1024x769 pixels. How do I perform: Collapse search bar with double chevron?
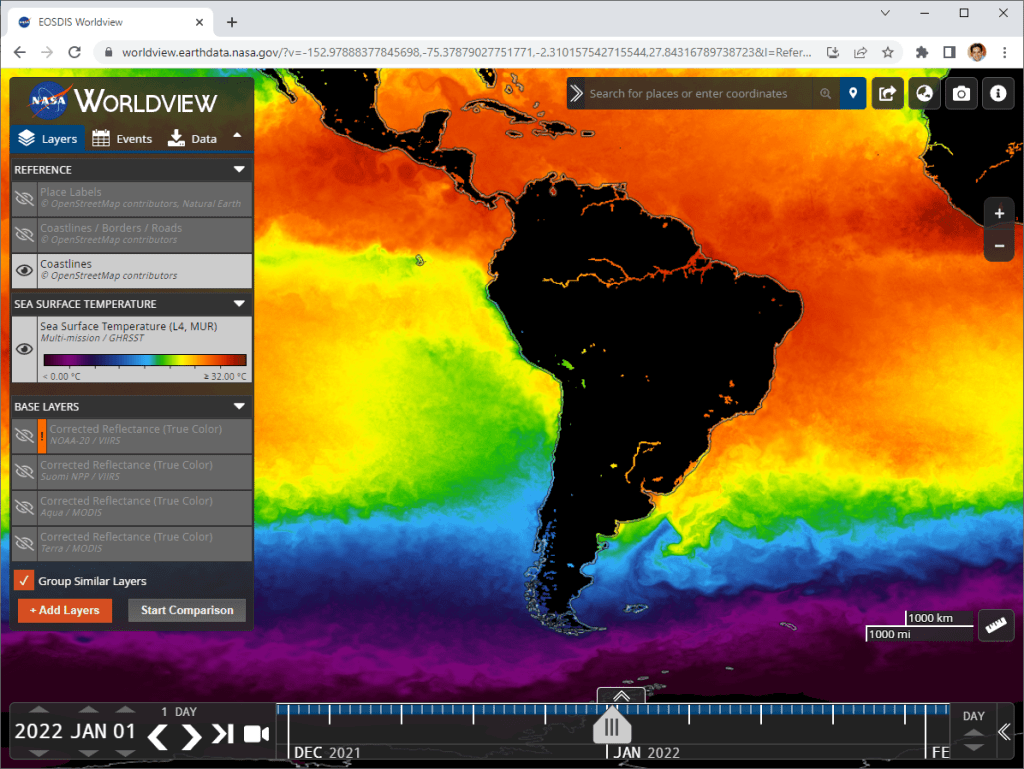[x=576, y=93]
